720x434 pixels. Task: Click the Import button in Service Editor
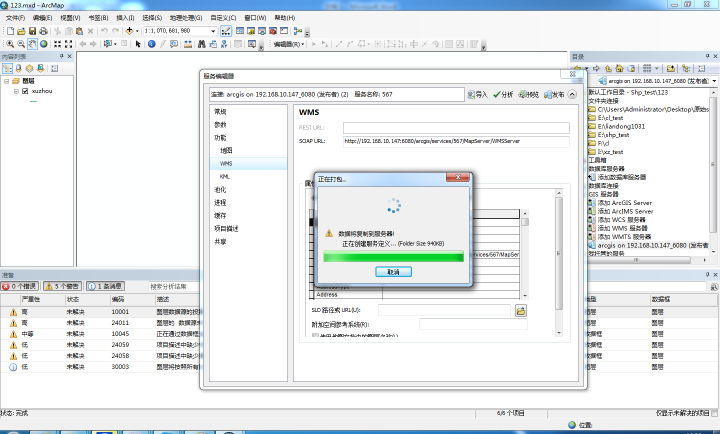tap(478, 94)
